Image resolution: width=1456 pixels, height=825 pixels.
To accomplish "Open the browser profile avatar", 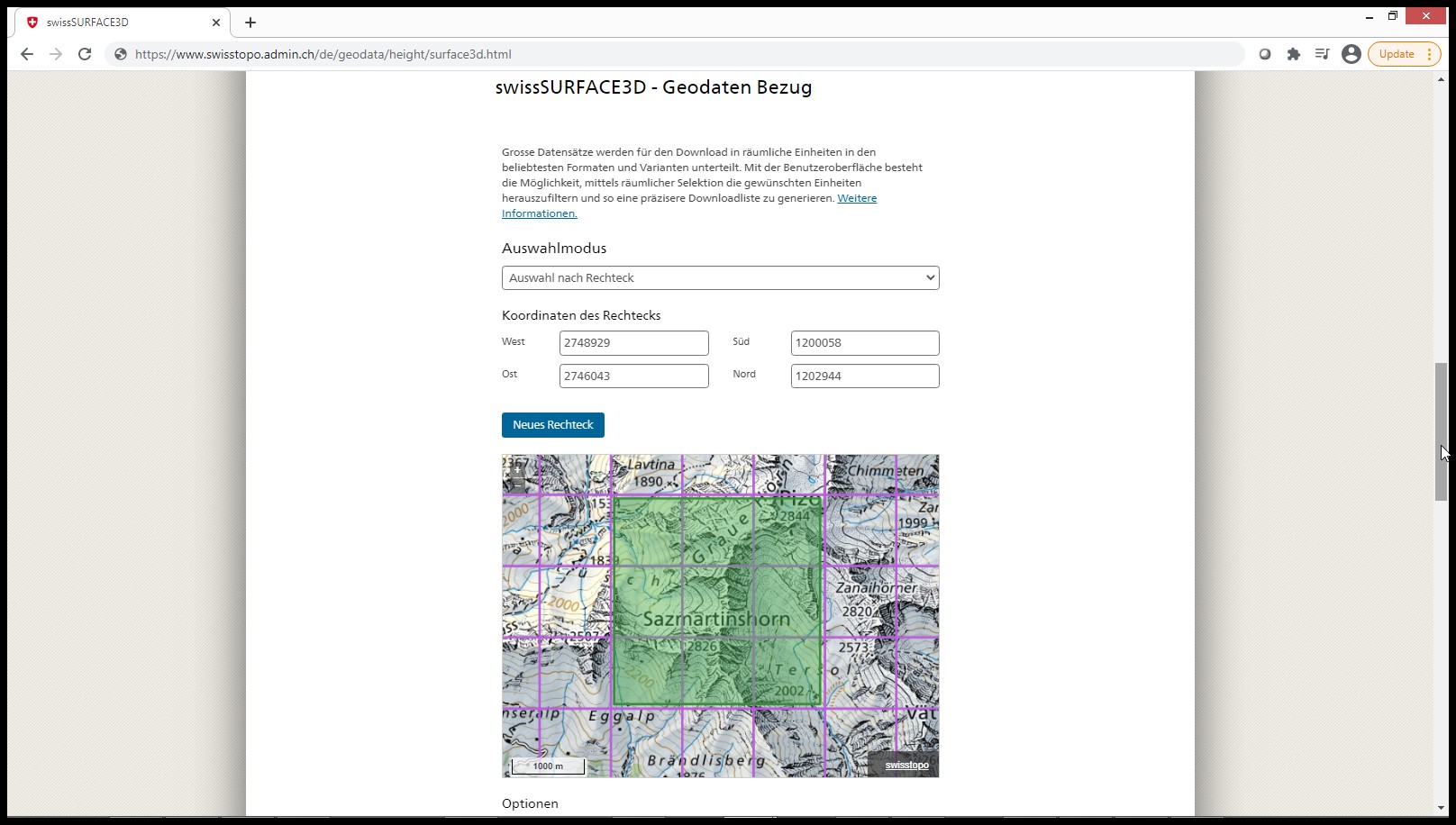I will (x=1351, y=54).
